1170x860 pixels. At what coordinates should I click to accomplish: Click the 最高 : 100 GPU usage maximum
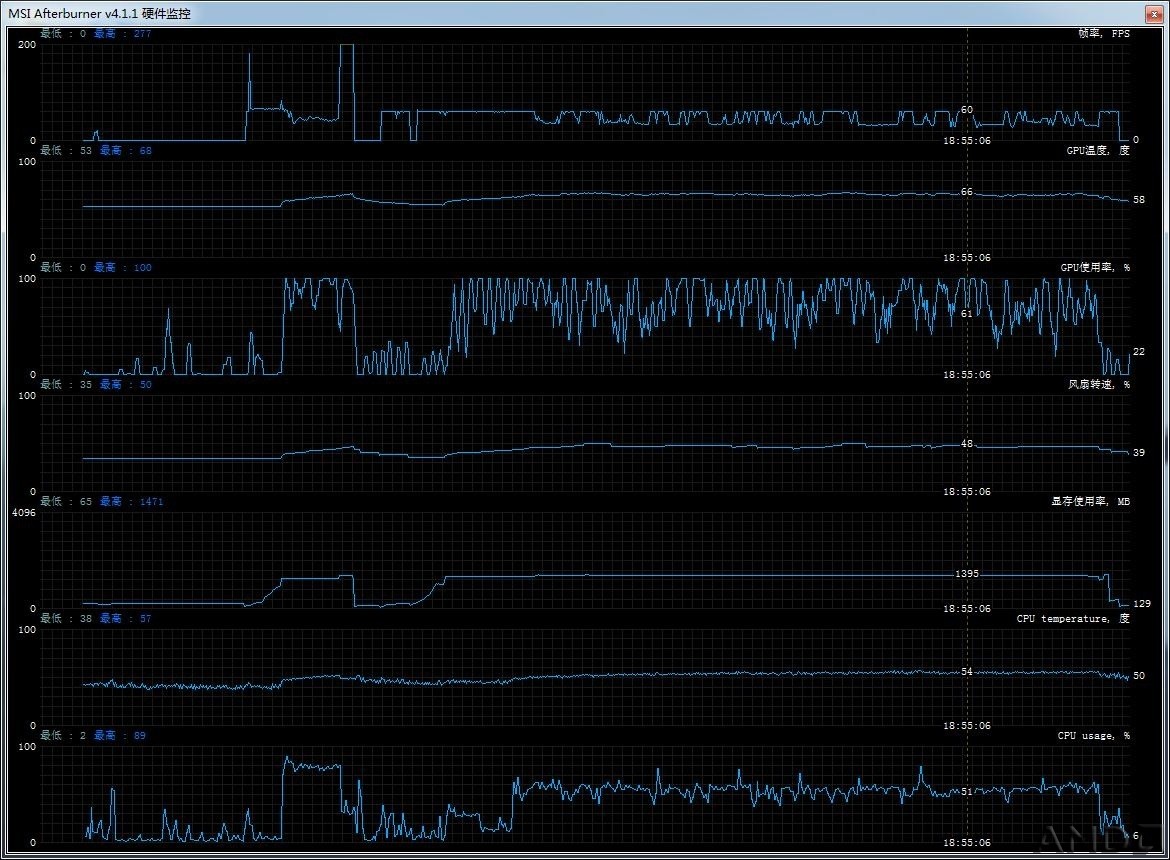point(122,268)
